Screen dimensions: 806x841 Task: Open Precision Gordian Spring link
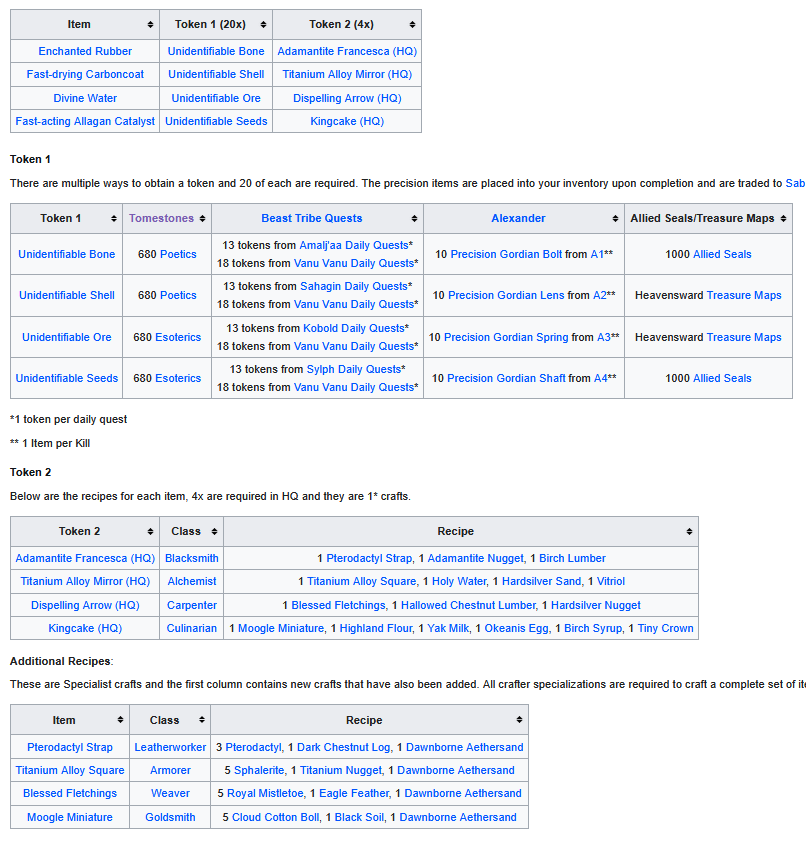coord(506,337)
